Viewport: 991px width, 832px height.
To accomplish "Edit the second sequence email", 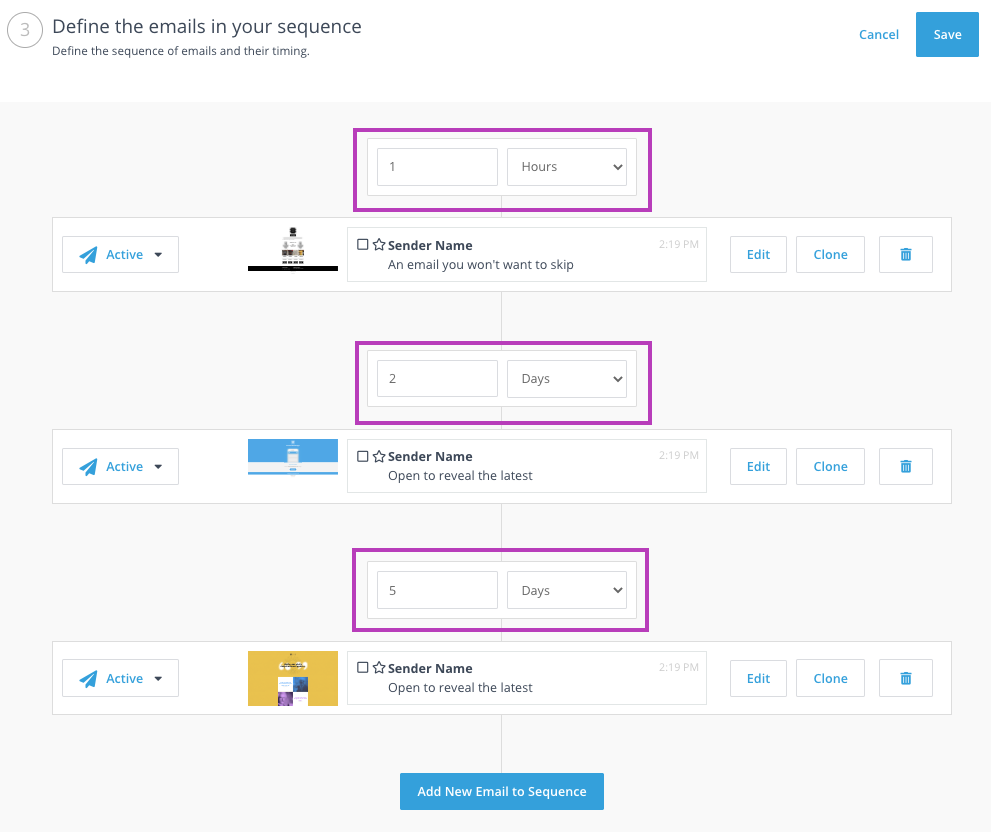I will click(758, 467).
